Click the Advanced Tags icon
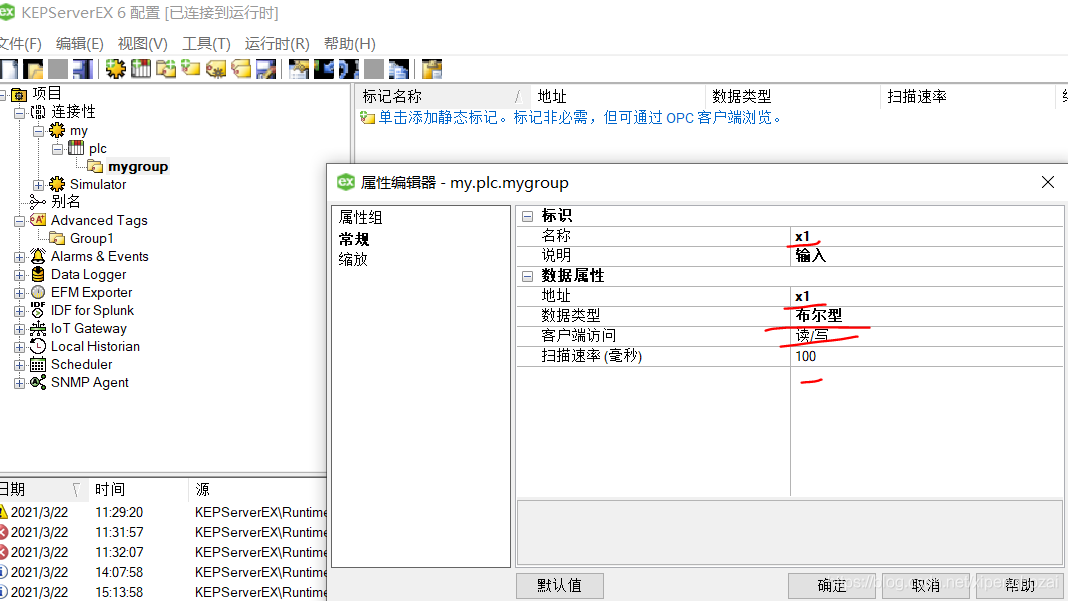 pyautogui.click(x=38, y=220)
